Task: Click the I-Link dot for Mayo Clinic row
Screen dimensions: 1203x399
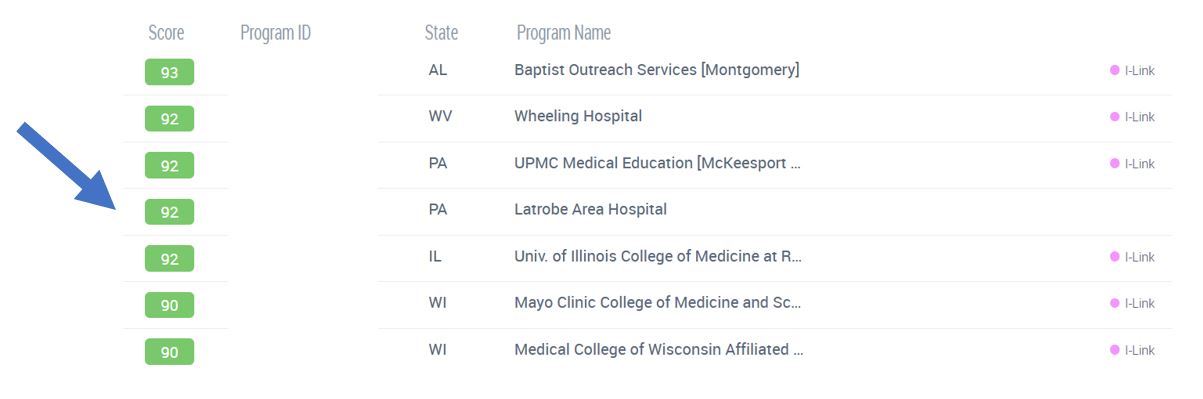Action: tap(1114, 303)
